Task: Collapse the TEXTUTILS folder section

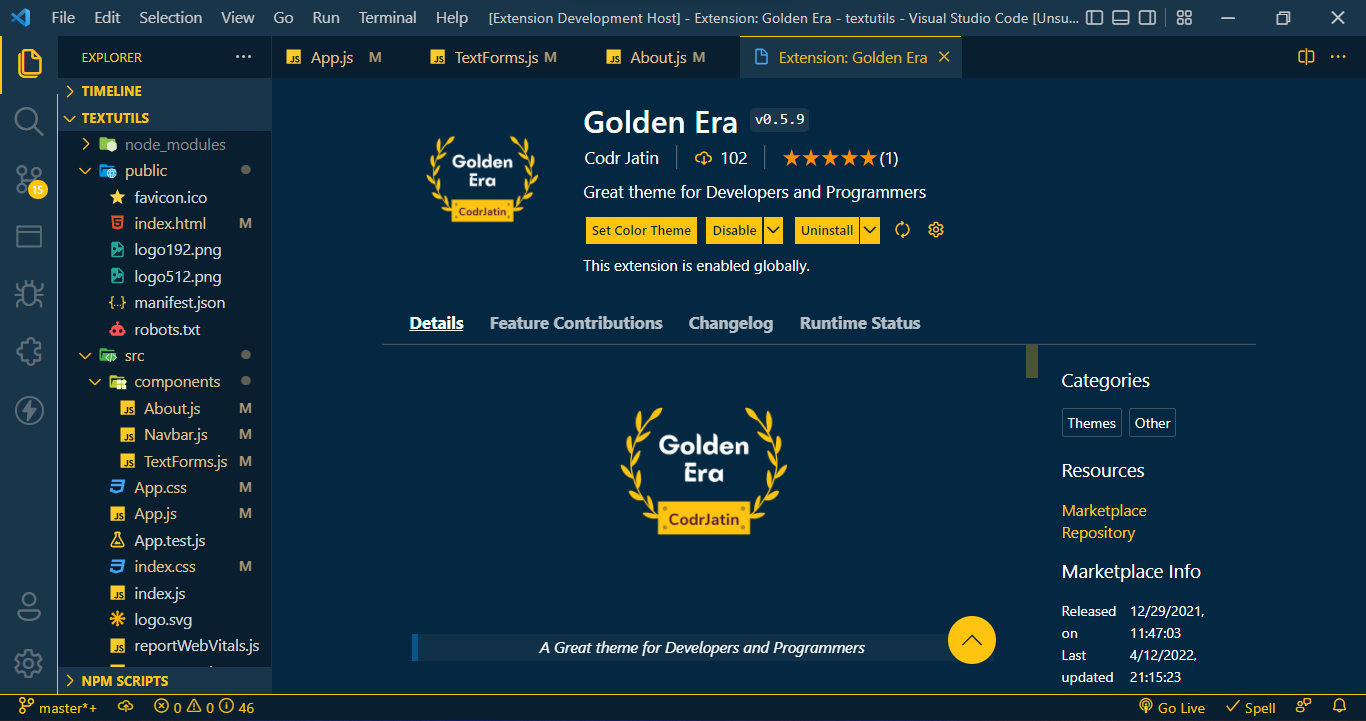Action: click(165, 118)
